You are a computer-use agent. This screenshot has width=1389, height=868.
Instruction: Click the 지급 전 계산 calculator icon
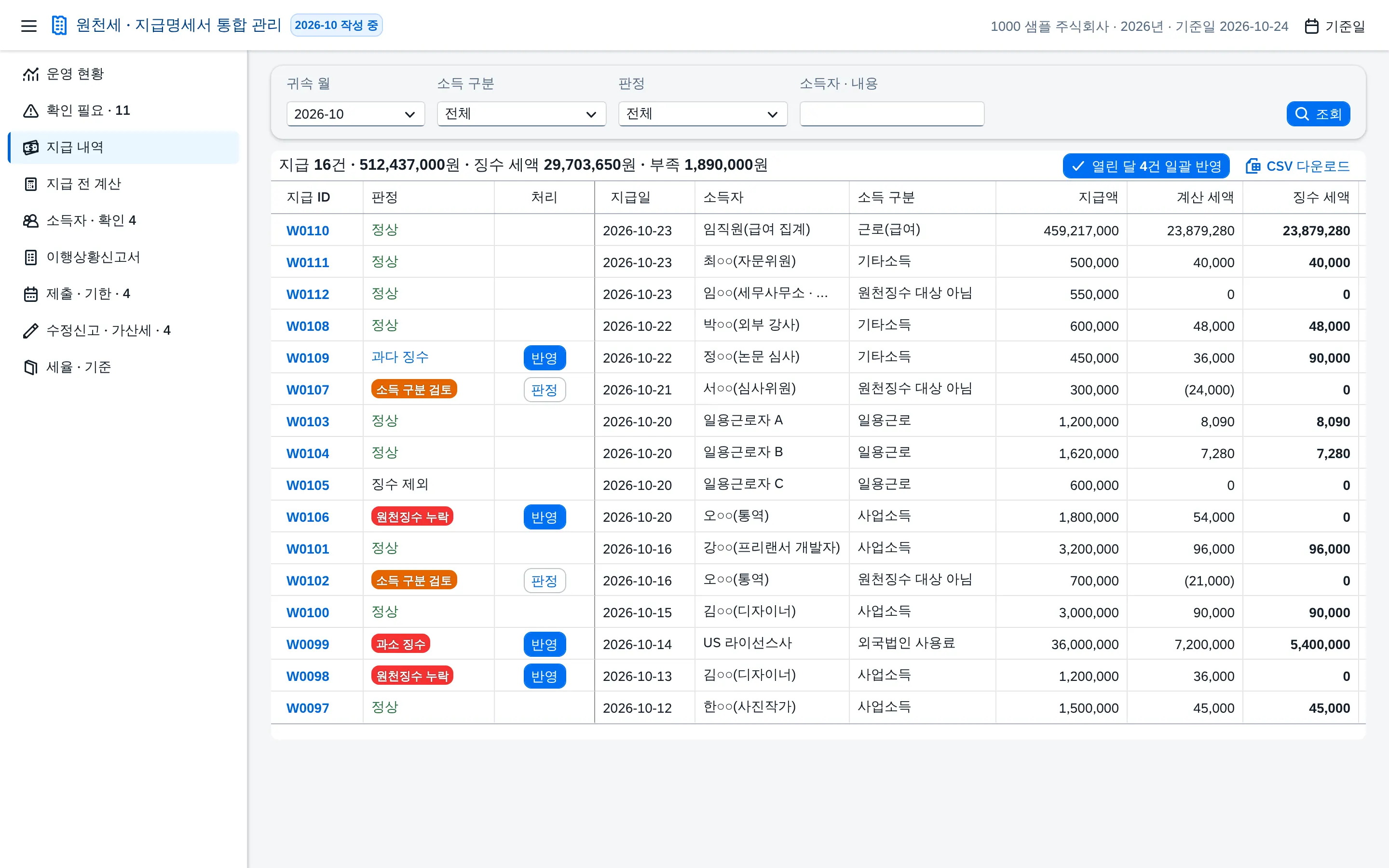click(31, 184)
